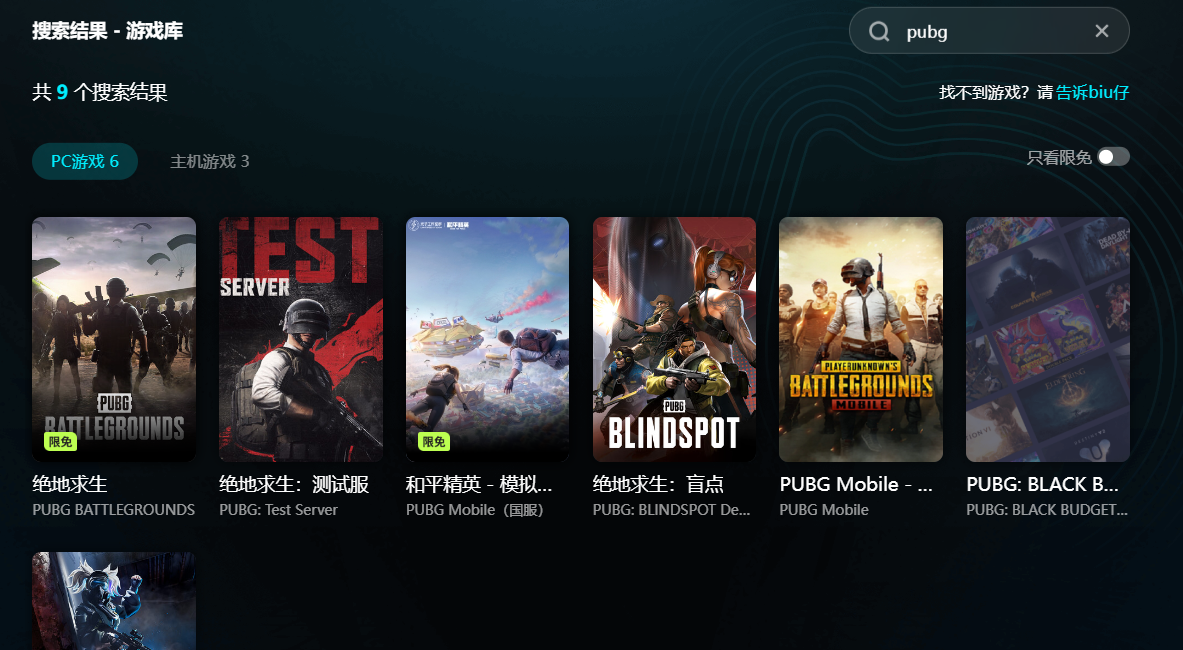Click the 绝地求生：盲点 title text
This screenshot has height=650, width=1183.
[658, 484]
